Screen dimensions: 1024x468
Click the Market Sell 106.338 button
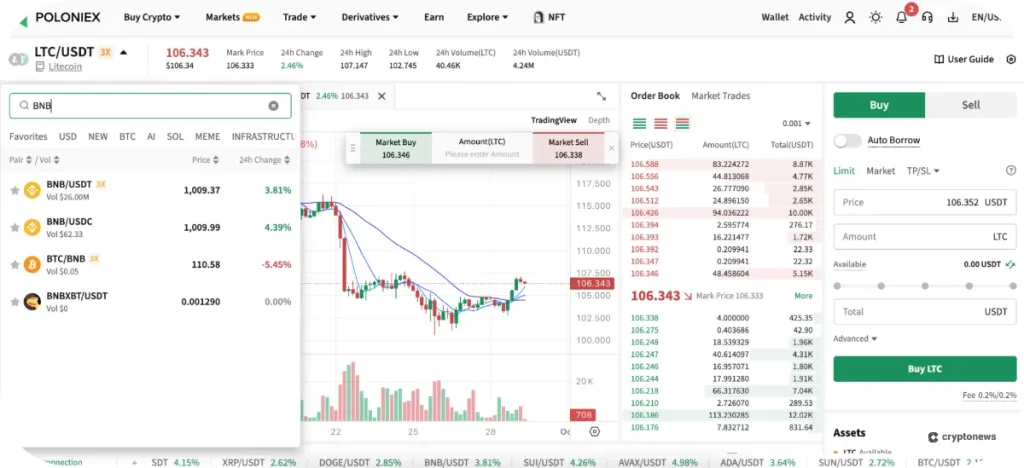[568, 148]
